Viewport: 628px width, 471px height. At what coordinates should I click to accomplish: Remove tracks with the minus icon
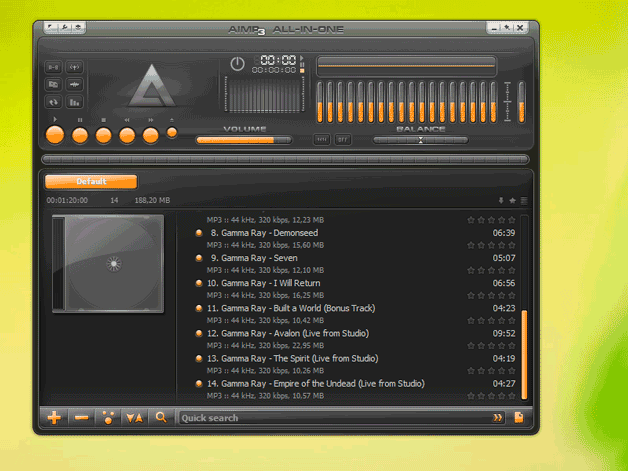(x=81, y=417)
